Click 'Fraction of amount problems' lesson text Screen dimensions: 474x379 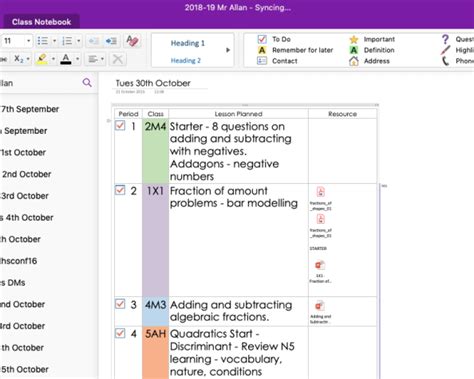234,197
